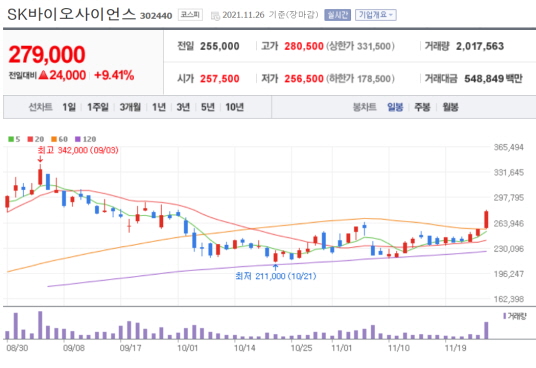Click the 선차트 label
Screen dimensions: 536x368
(40, 107)
